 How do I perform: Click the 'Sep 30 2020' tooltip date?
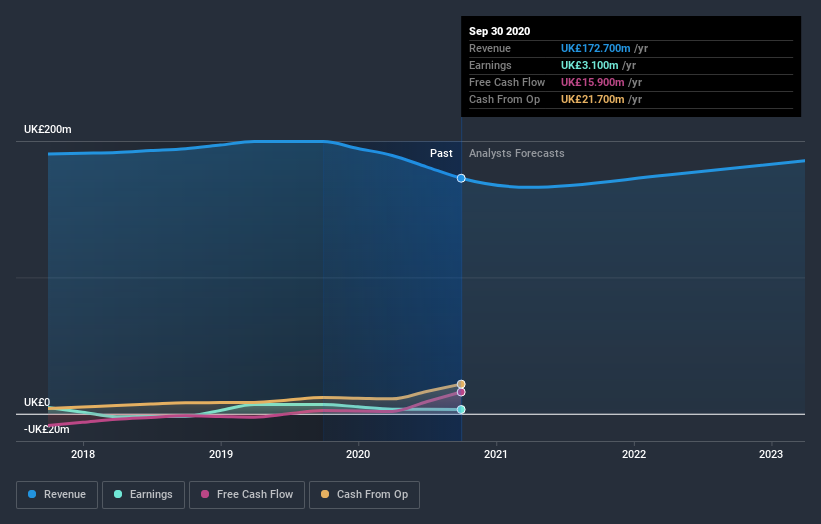(x=500, y=31)
